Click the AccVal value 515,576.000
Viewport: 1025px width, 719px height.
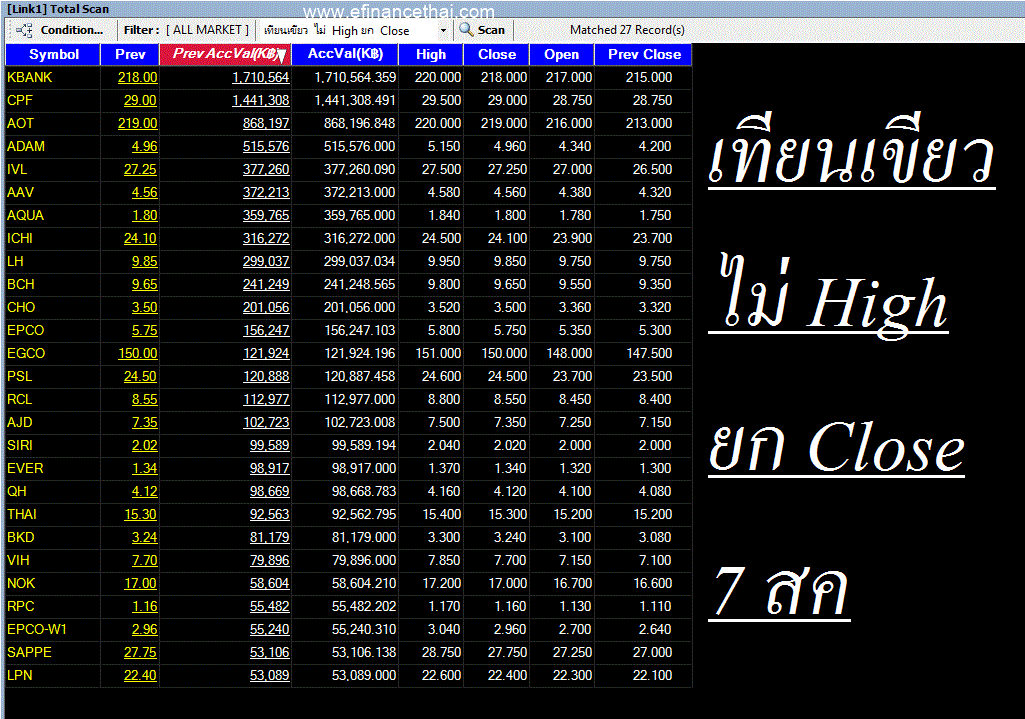pyautogui.click(x=360, y=146)
